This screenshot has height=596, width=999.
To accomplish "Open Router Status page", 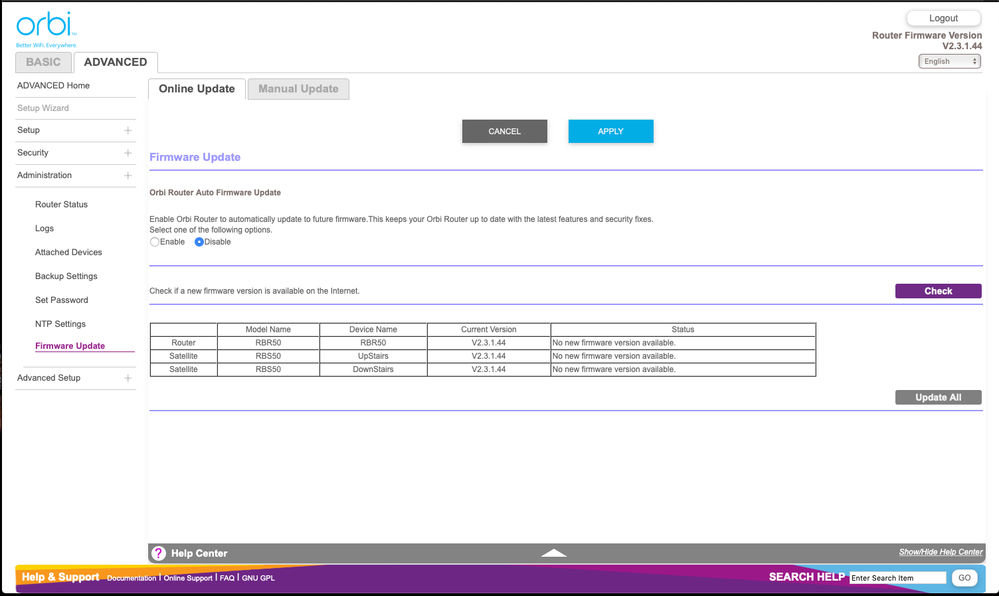I will tap(61, 205).
